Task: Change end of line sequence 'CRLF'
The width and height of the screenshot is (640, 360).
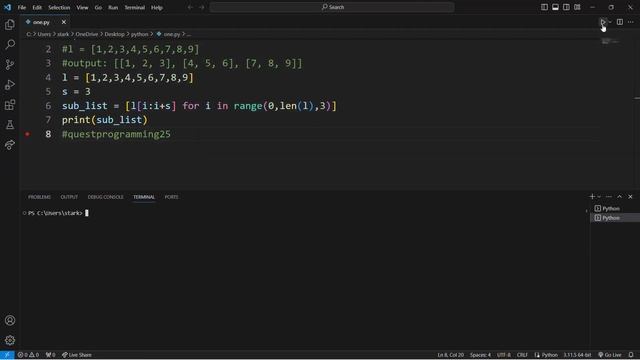Action: pyautogui.click(x=522, y=355)
